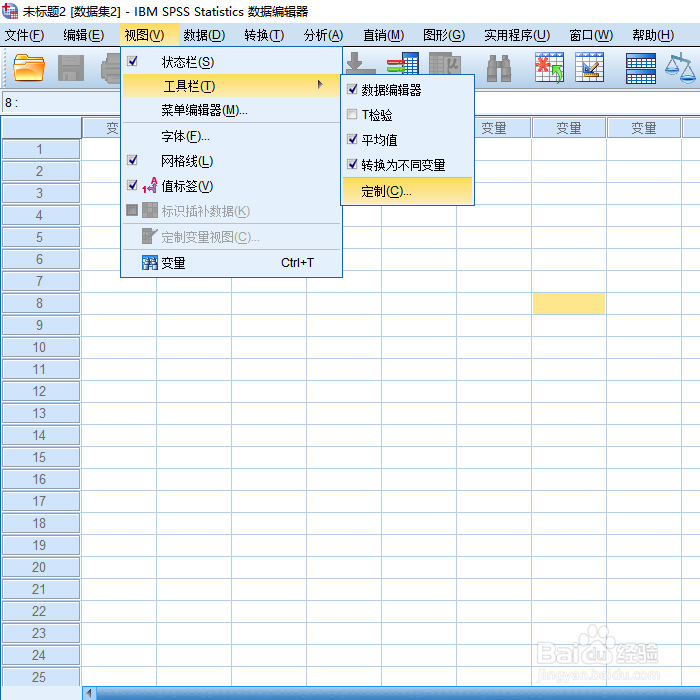
Task: Open the 转换(T) menu
Action: (264, 35)
